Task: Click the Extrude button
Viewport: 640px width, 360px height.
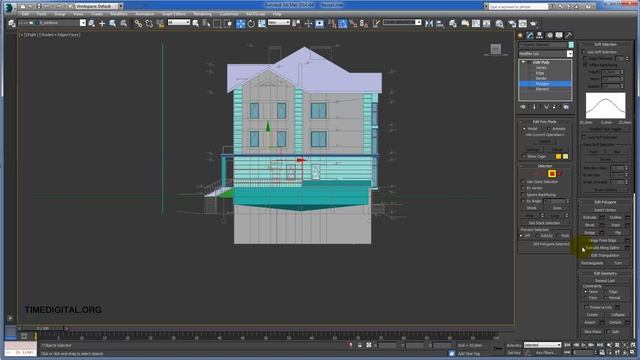Action: coord(590,218)
